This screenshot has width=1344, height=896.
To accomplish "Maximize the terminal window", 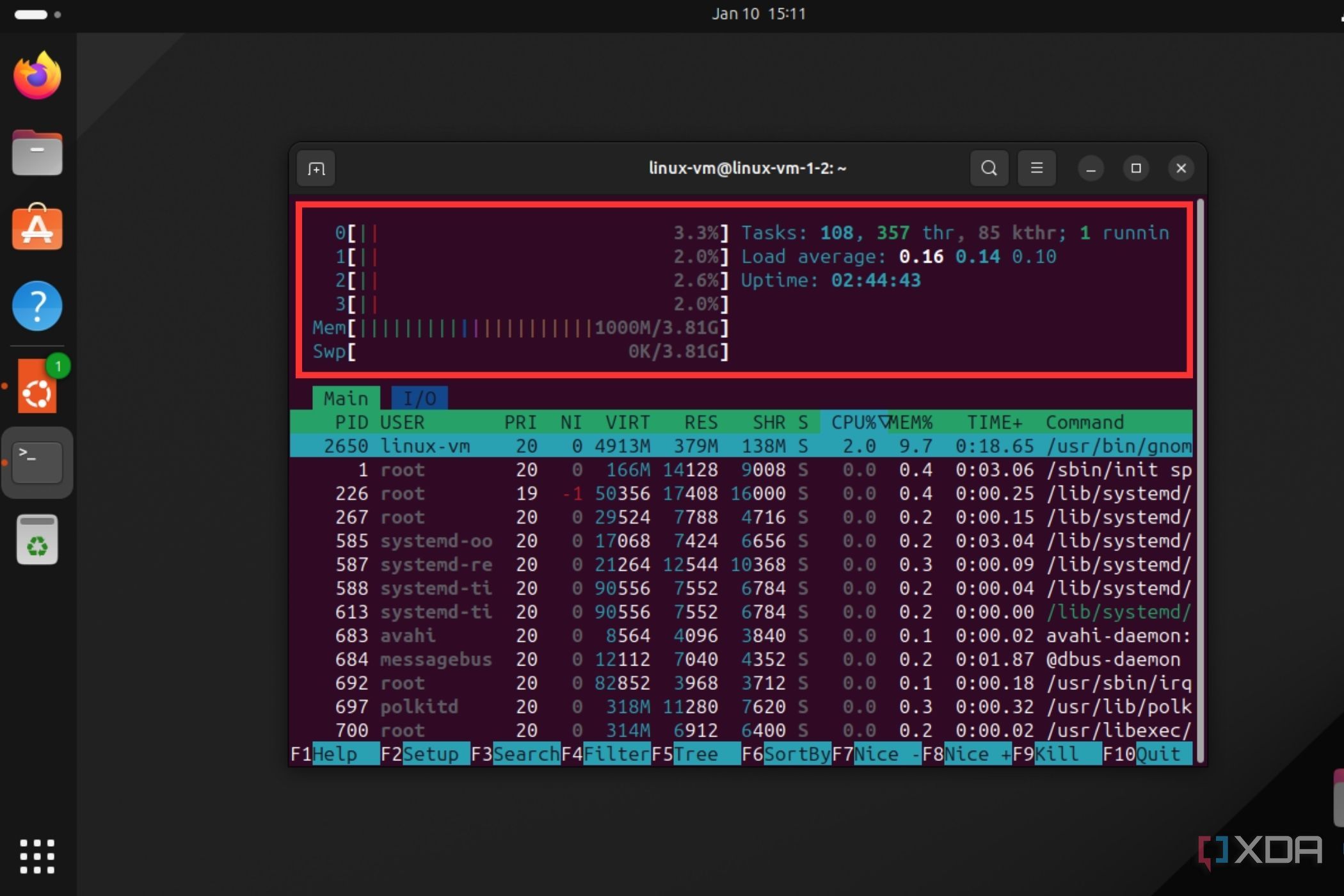I will coord(1136,168).
